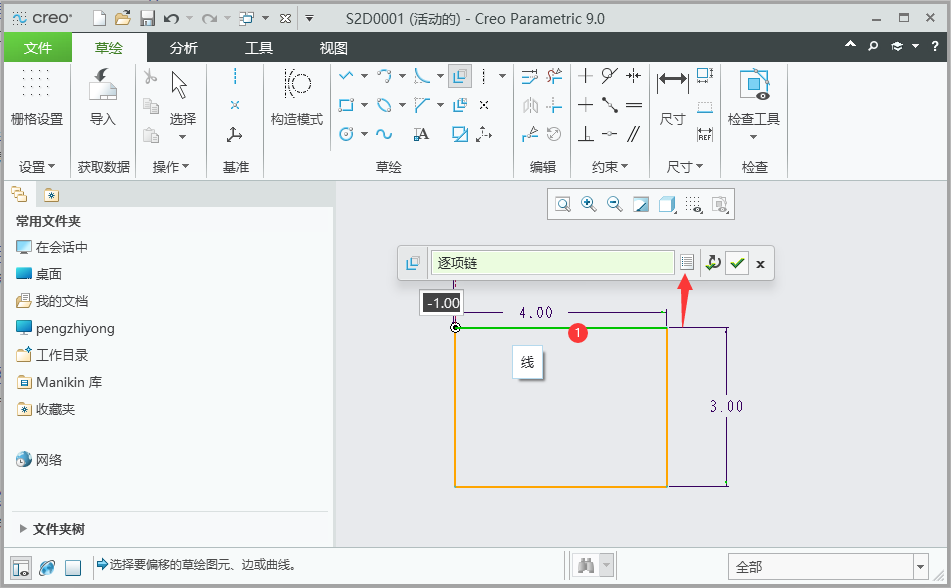The width and height of the screenshot is (951, 588).
Task: Click the Delete Segment trim tool
Action: tap(554, 76)
